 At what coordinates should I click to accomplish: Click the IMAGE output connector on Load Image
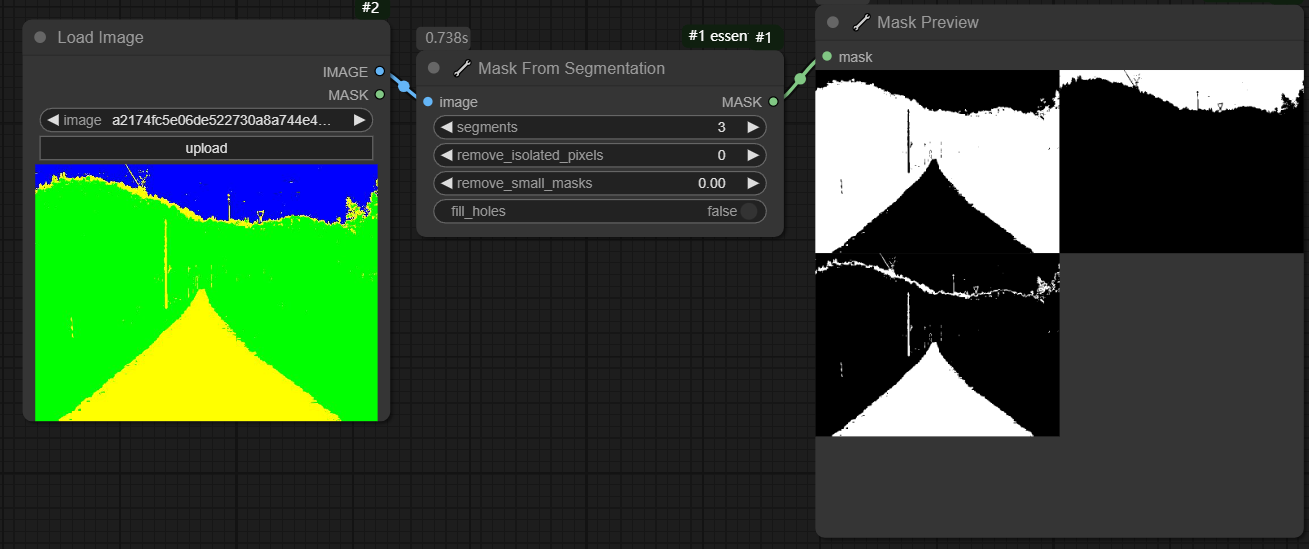(379, 72)
